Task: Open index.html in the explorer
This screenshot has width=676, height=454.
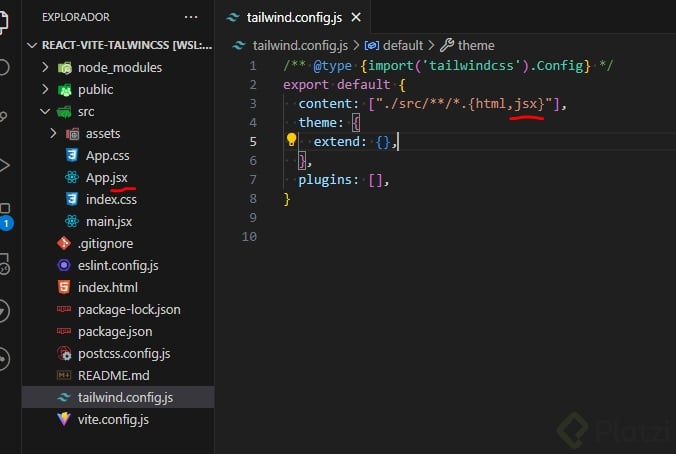Action: [108, 288]
